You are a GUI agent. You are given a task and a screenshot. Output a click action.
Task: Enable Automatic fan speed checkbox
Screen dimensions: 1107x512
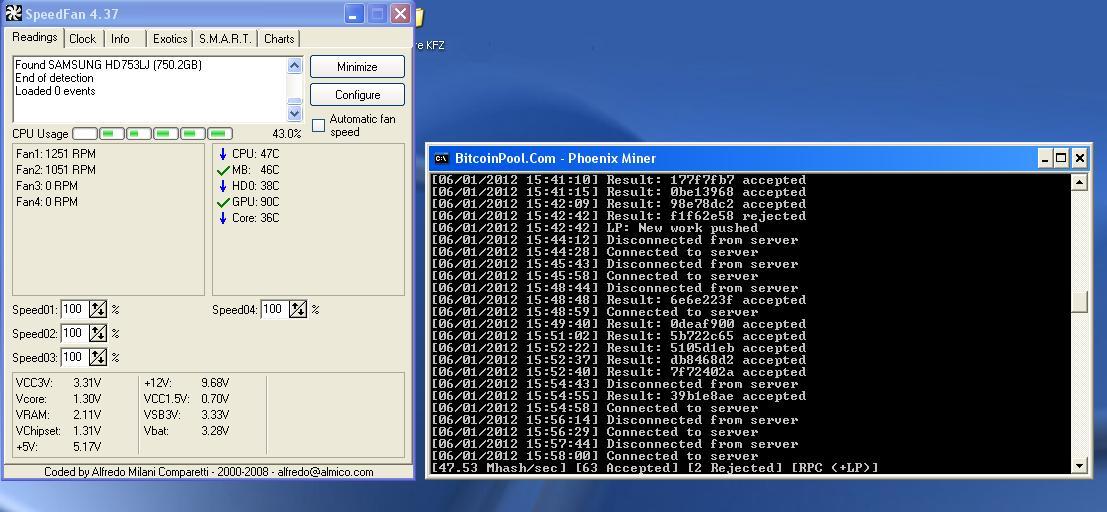tap(319, 125)
